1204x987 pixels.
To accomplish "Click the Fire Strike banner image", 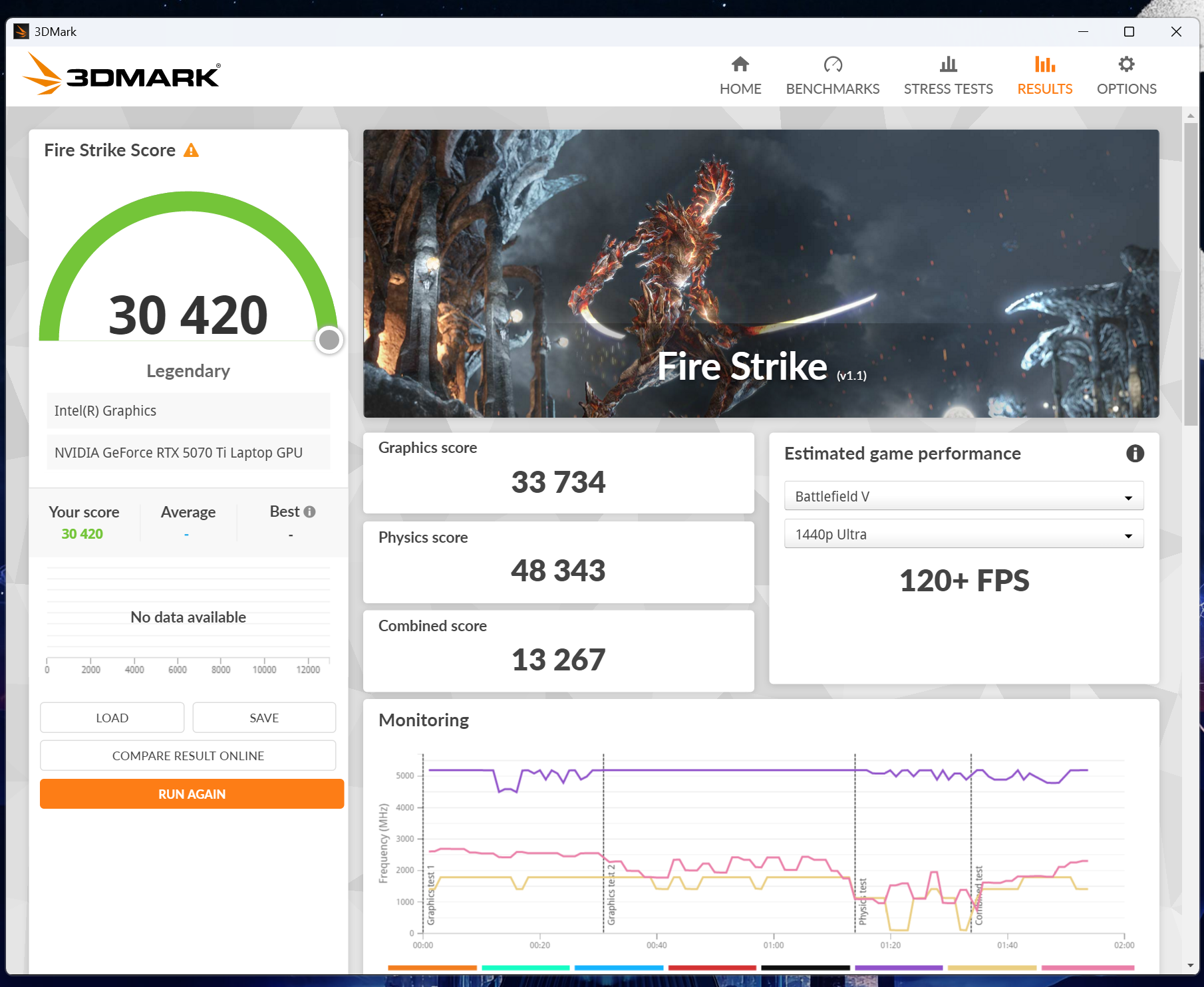I will (x=761, y=273).
